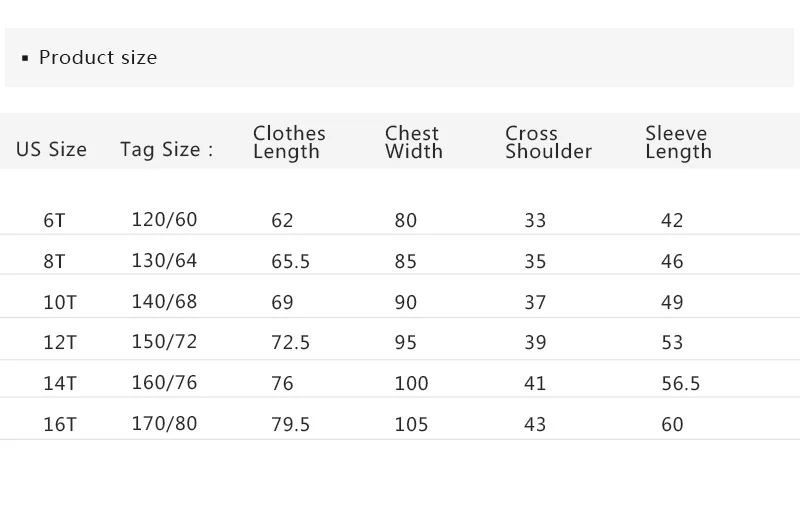Select the Cross Shoulder column header
Viewport: 800px width, 529px height.
(x=548, y=142)
